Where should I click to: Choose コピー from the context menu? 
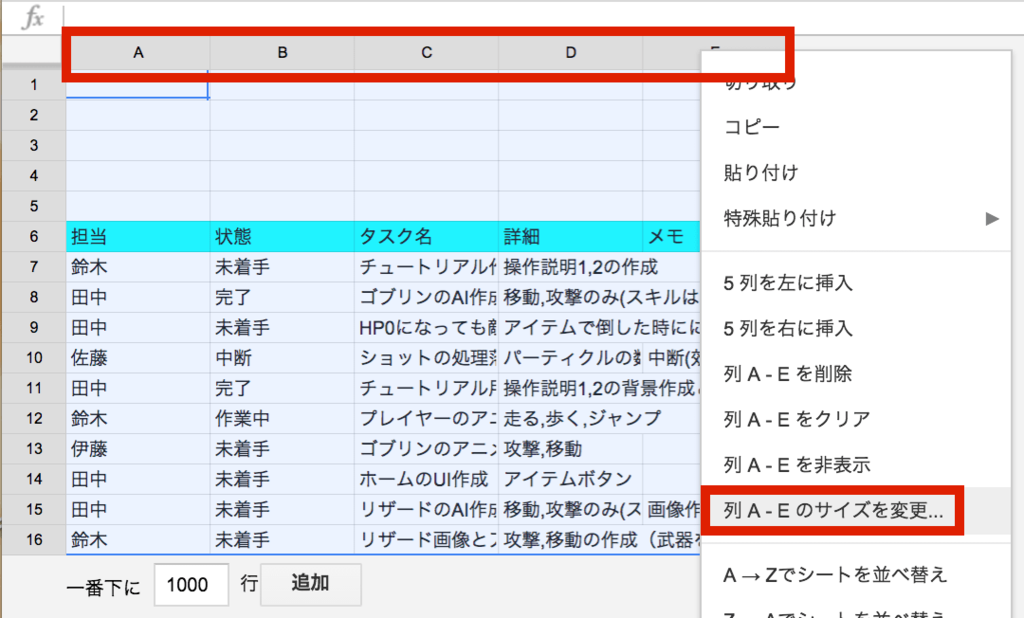765,129
